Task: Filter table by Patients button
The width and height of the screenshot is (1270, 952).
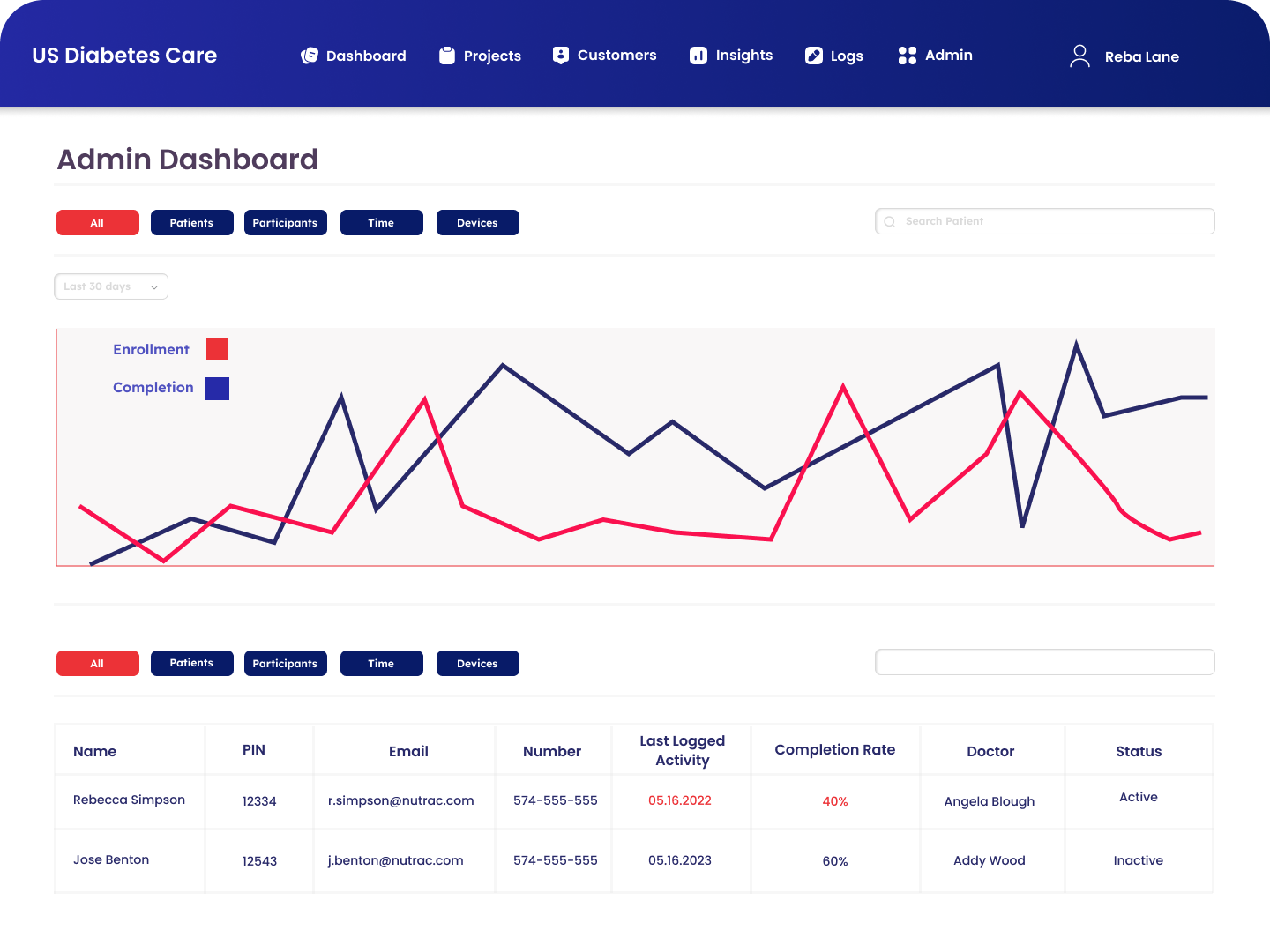Action: pos(192,663)
